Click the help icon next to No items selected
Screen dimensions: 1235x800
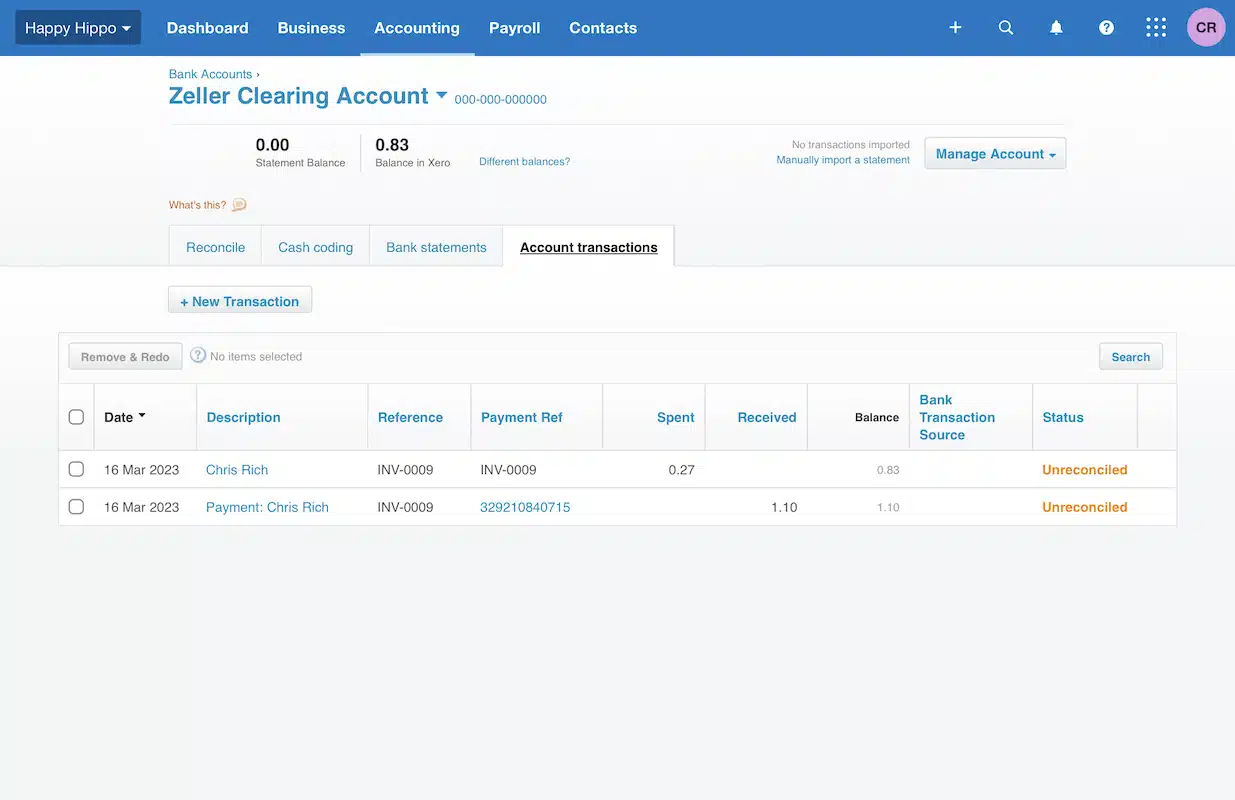[x=198, y=355]
